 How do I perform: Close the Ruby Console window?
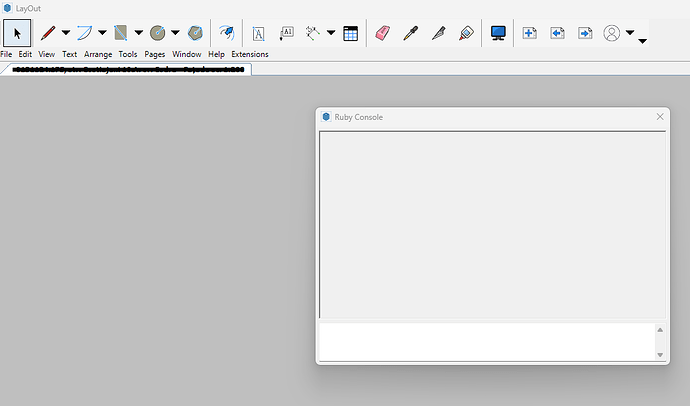[x=660, y=117]
